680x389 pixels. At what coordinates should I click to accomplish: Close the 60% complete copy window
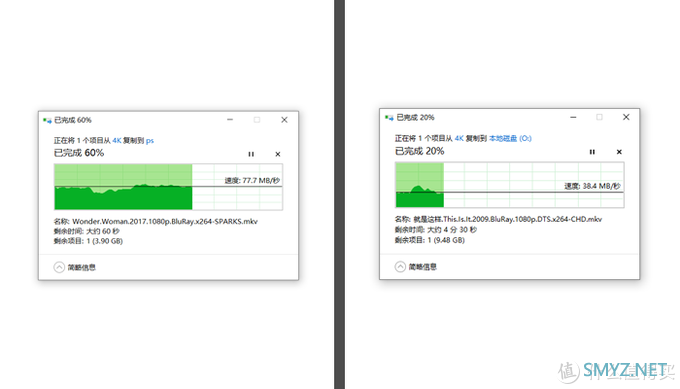pos(284,120)
